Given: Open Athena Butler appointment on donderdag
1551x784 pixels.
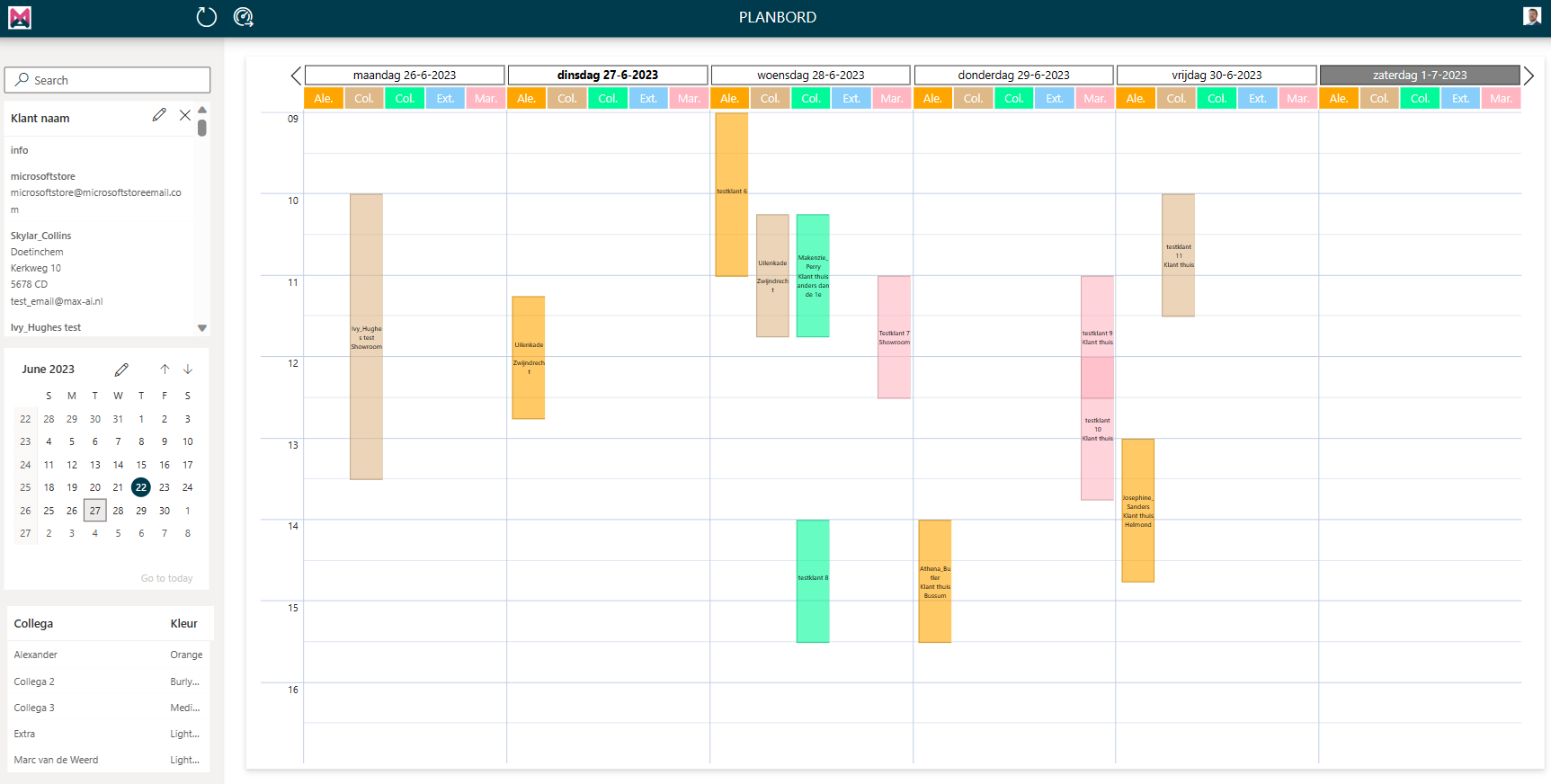Looking at the screenshot, I should (x=934, y=581).
